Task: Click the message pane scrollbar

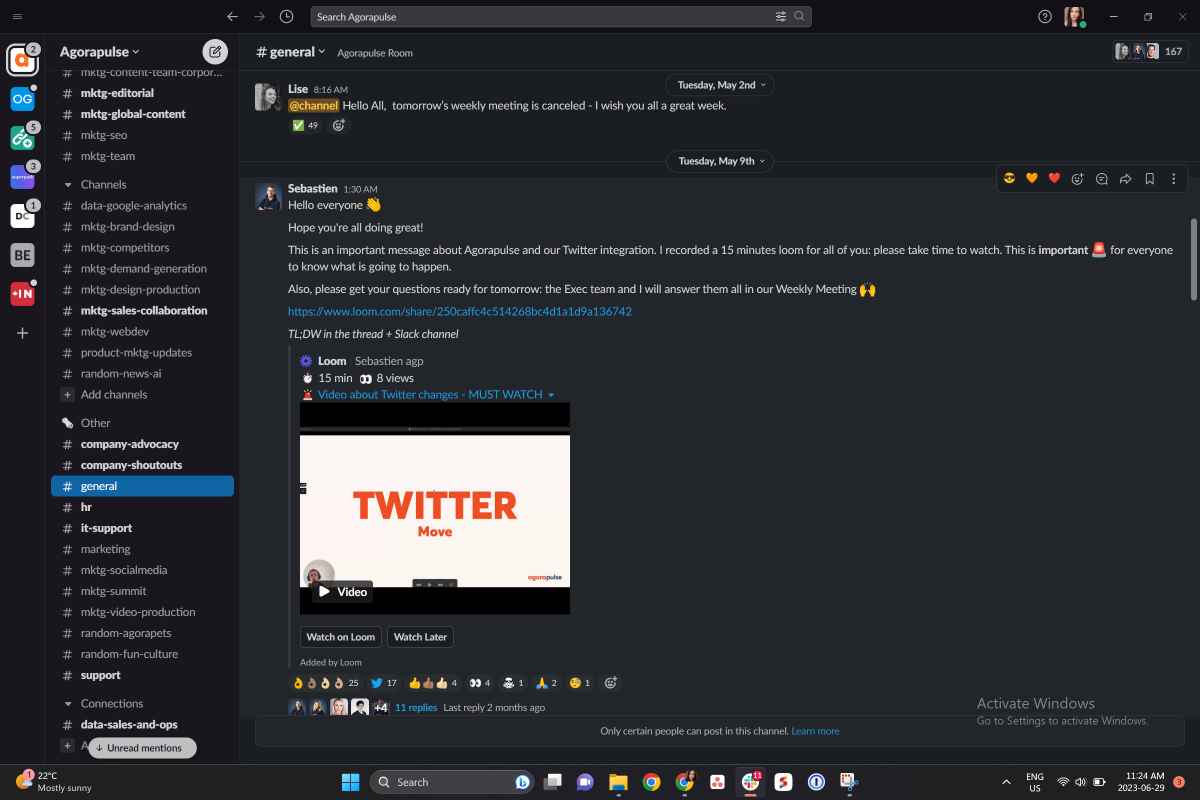Action: [1194, 258]
